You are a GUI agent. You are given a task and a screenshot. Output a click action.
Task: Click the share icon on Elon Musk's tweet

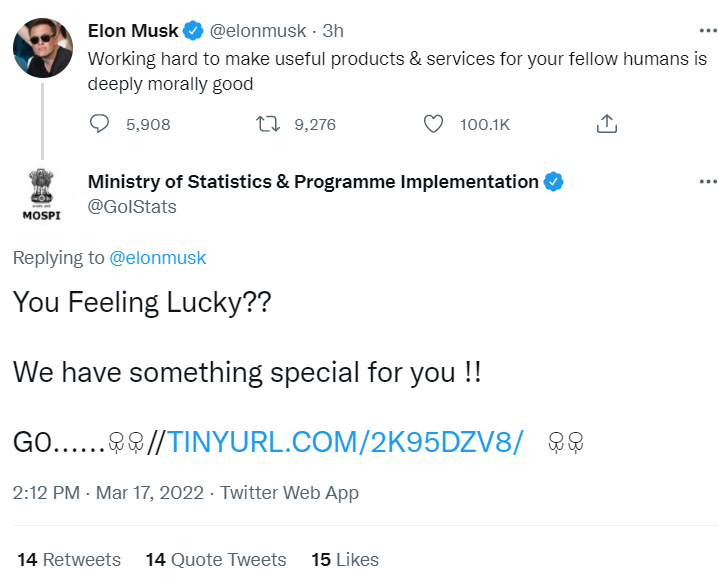point(606,124)
